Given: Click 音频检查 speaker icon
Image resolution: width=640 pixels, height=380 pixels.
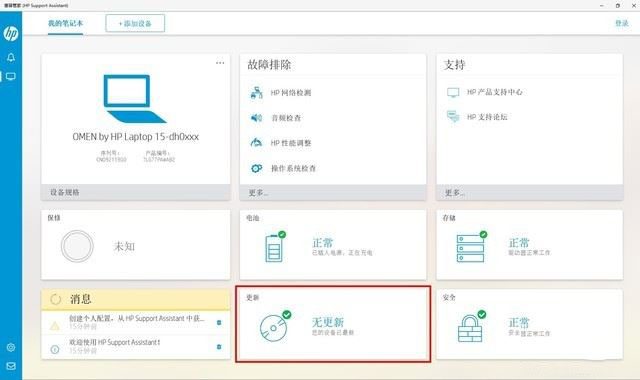Looking at the screenshot, I should tap(256, 118).
